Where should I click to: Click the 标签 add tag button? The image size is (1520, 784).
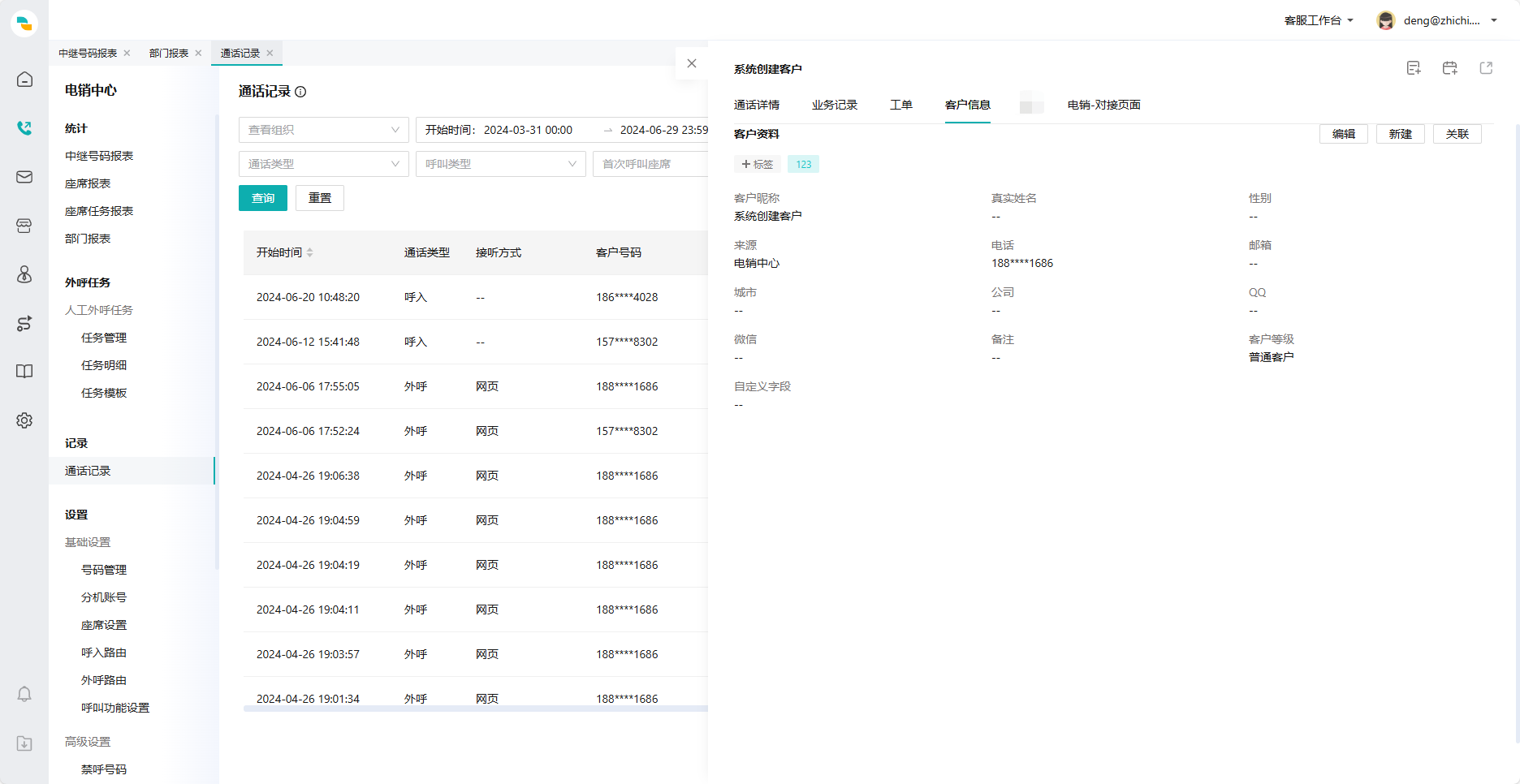[x=758, y=164]
